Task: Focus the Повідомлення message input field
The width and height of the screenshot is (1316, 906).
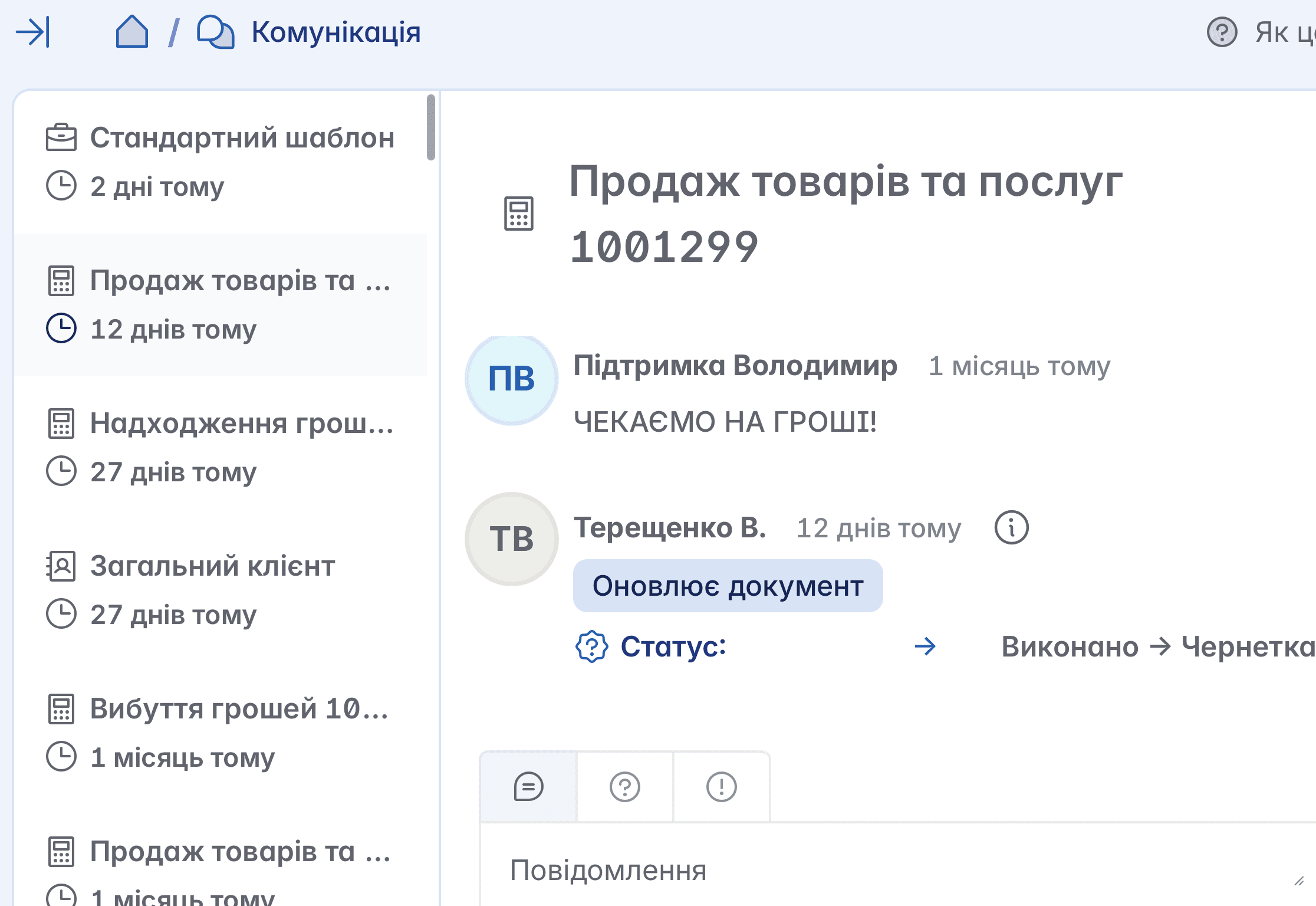Action: pyautogui.click(x=884, y=871)
